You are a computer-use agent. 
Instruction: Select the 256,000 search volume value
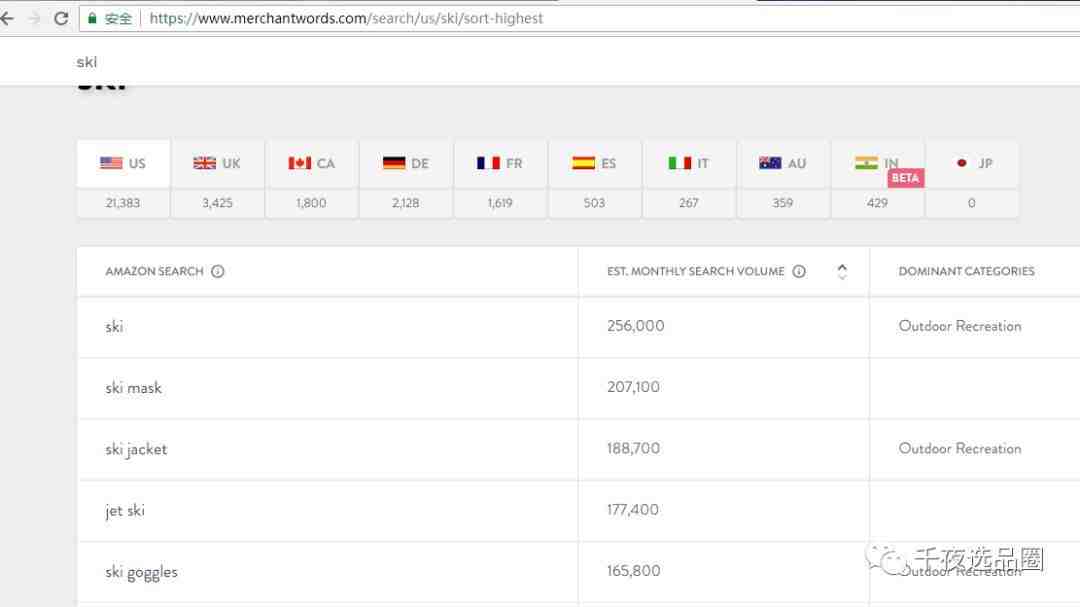point(636,326)
